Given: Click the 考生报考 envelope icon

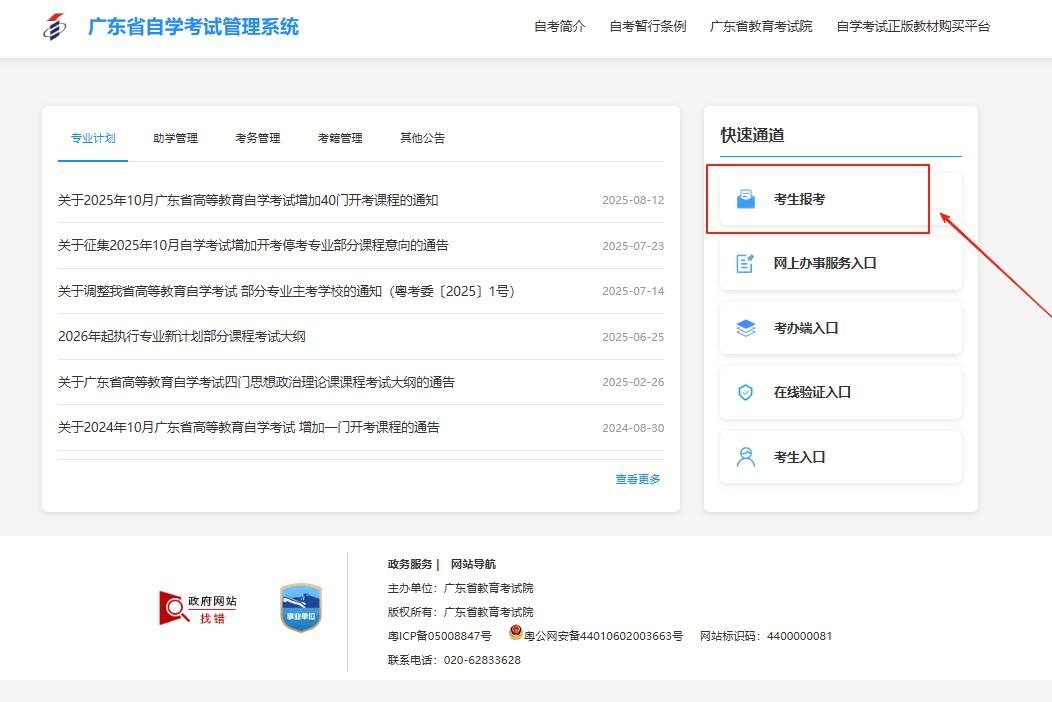Looking at the screenshot, I should tap(746, 199).
